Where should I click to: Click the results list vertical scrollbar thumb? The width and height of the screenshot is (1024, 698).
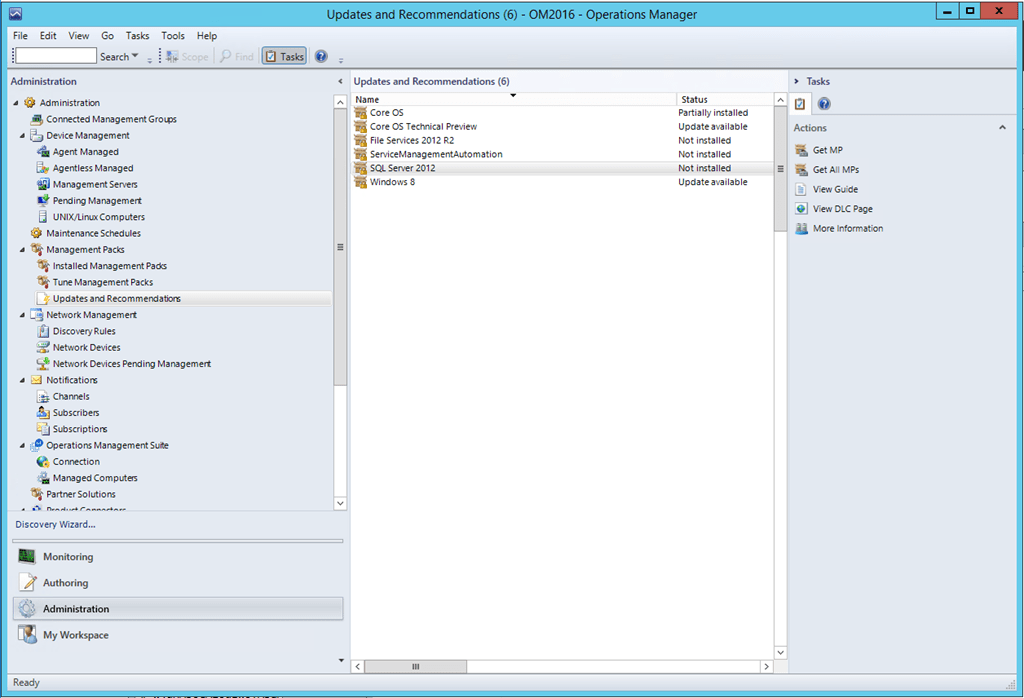(x=780, y=168)
